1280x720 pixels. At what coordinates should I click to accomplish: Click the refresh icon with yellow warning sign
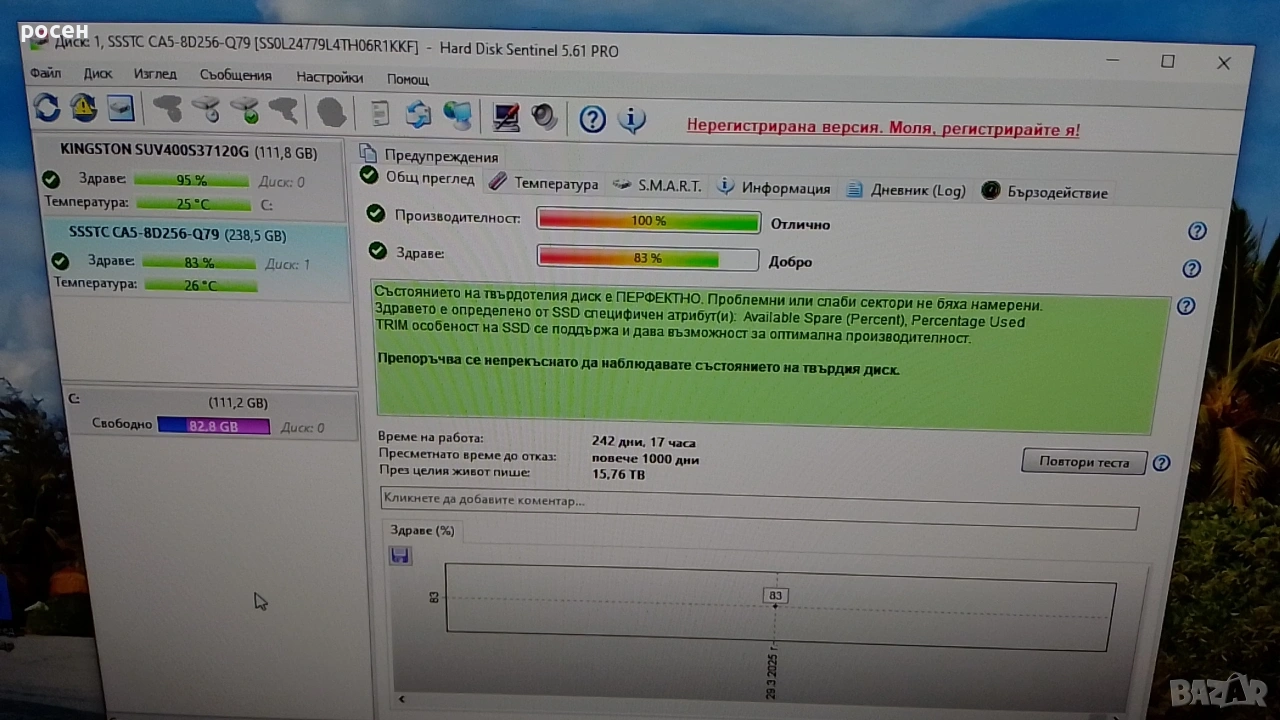[x=83, y=108]
